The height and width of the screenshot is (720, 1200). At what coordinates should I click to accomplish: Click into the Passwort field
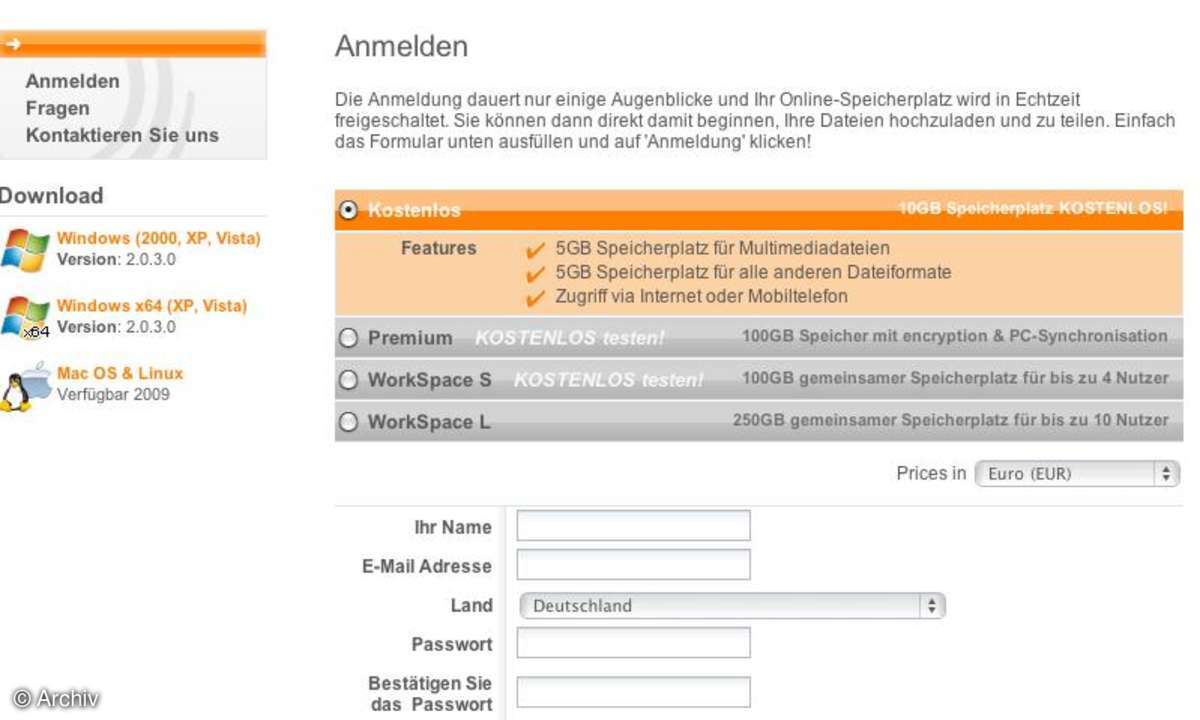[633, 643]
